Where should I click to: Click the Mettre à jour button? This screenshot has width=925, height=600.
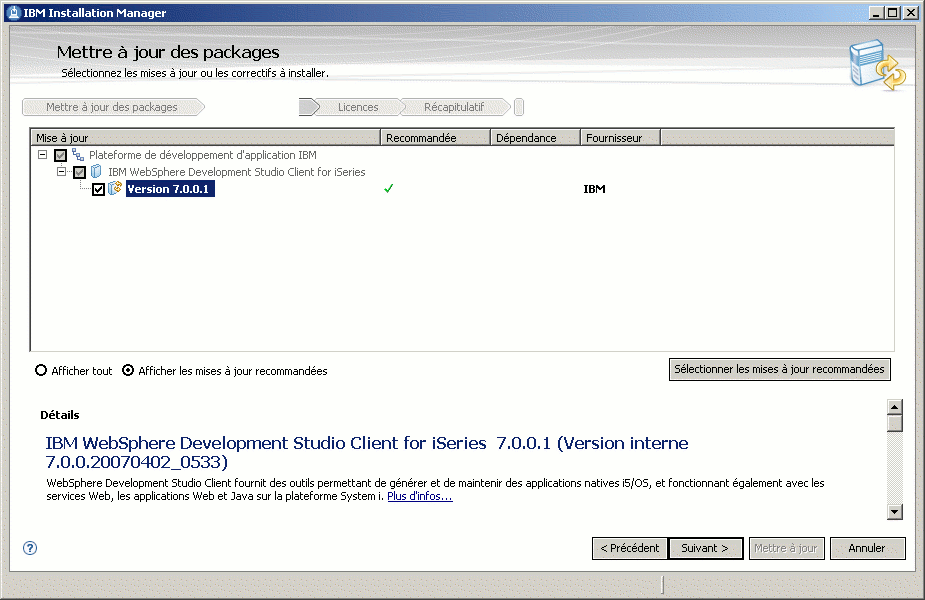coord(786,548)
